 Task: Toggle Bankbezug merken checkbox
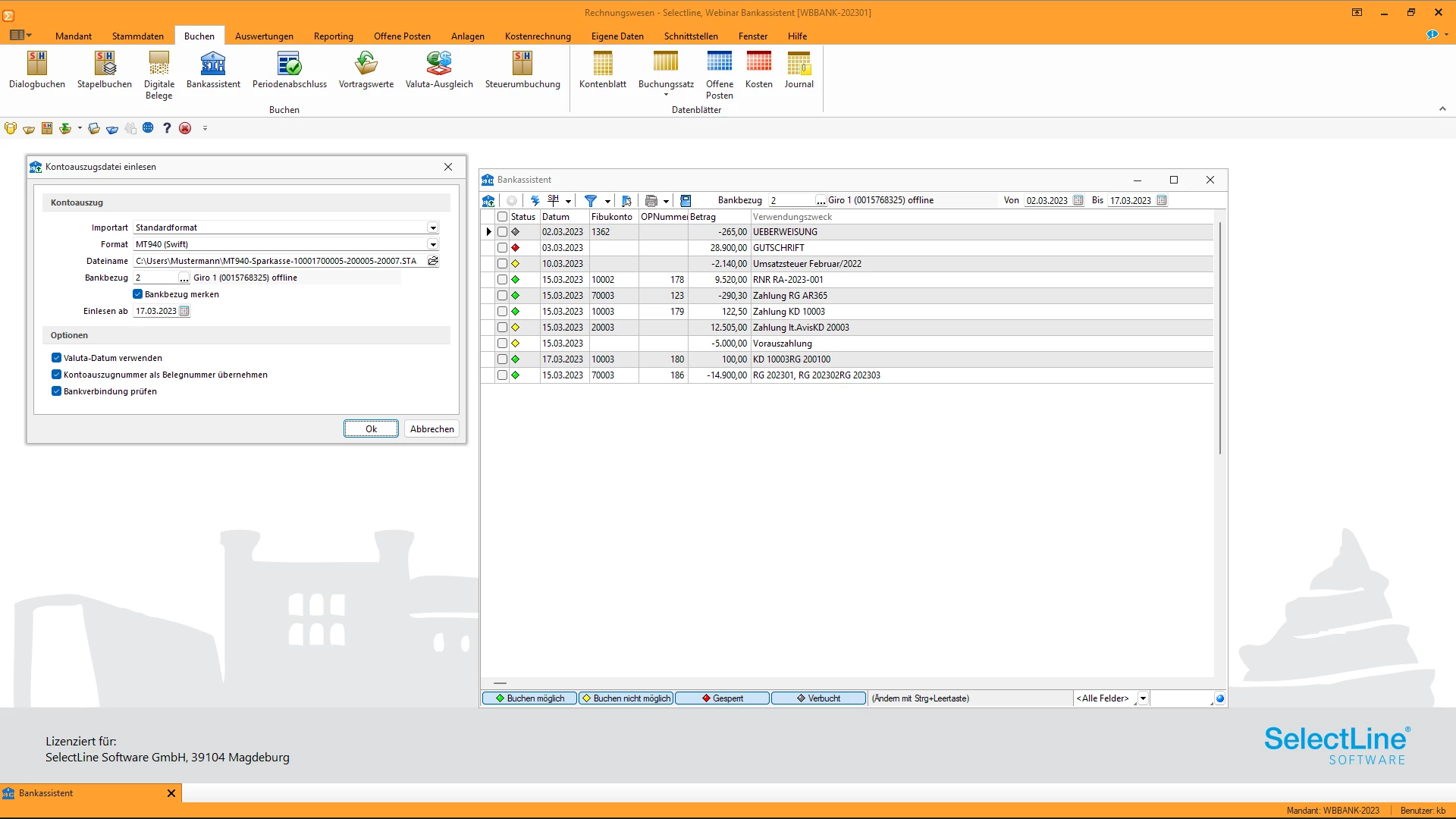[138, 294]
